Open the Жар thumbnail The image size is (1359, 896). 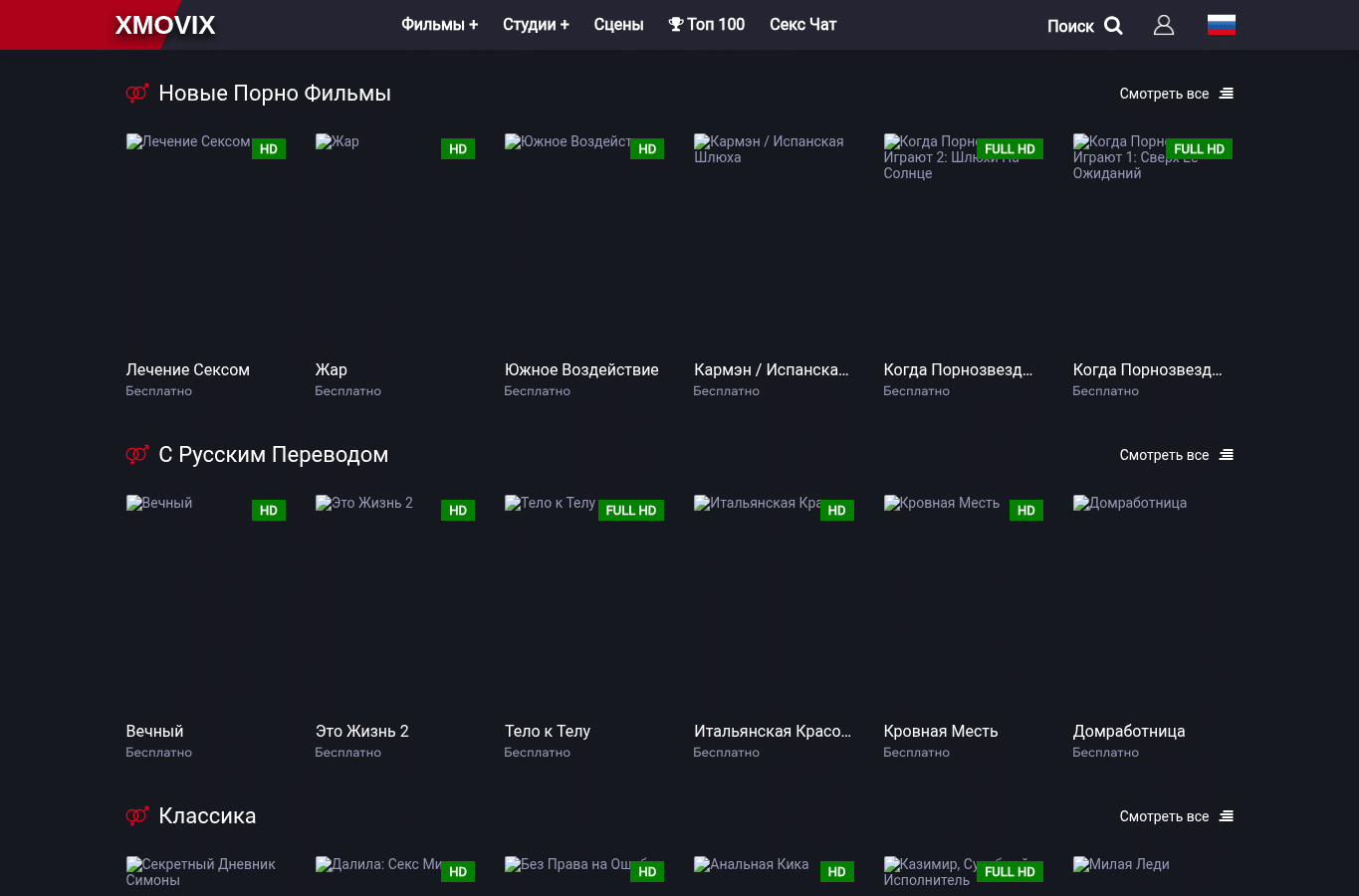click(395, 242)
